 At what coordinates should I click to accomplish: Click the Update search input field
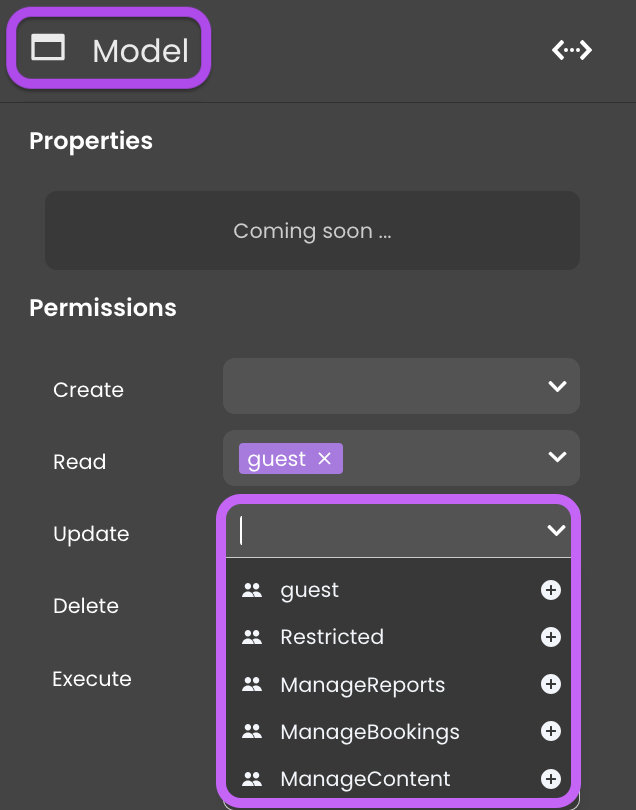[x=387, y=531]
